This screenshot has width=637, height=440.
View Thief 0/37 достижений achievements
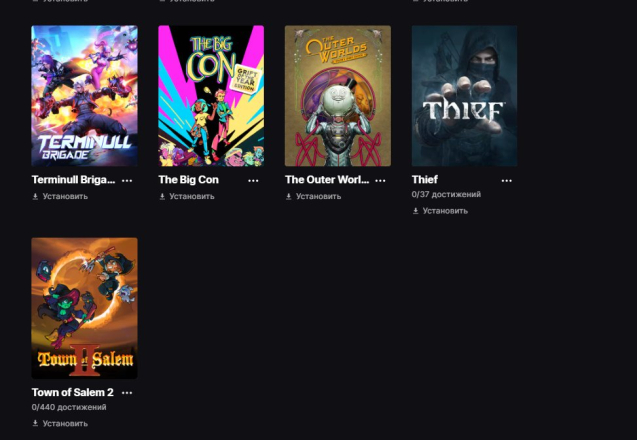[x=446, y=195]
